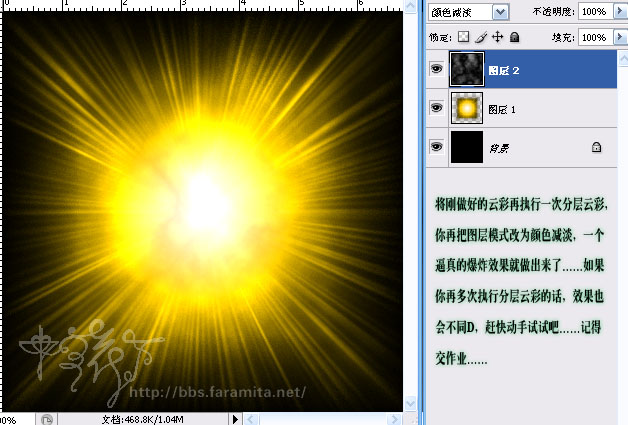Open the blend mode dropdown 颜色减淡
The image size is (628, 425).
click(x=500, y=12)
